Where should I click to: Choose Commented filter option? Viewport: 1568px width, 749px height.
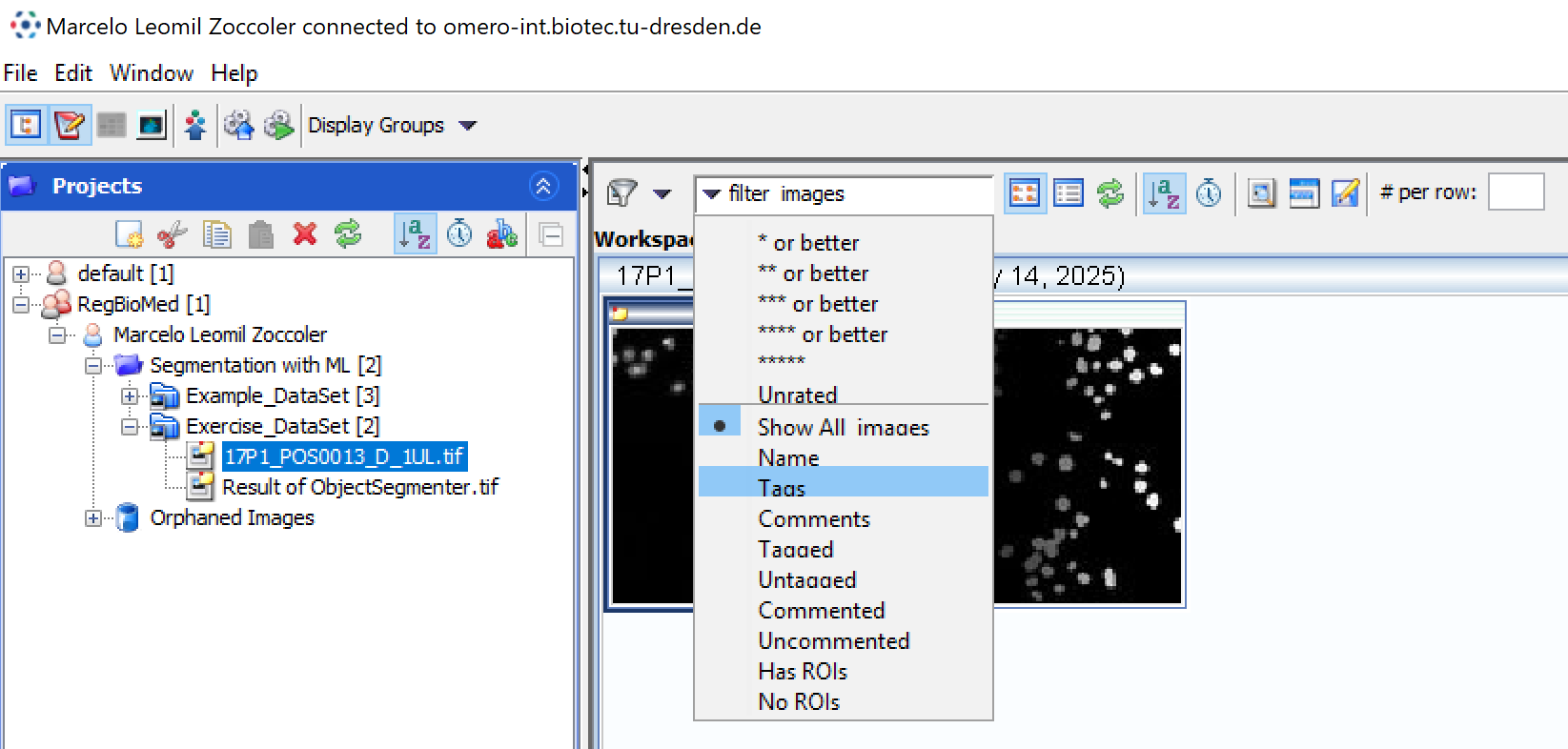[844, 611]
